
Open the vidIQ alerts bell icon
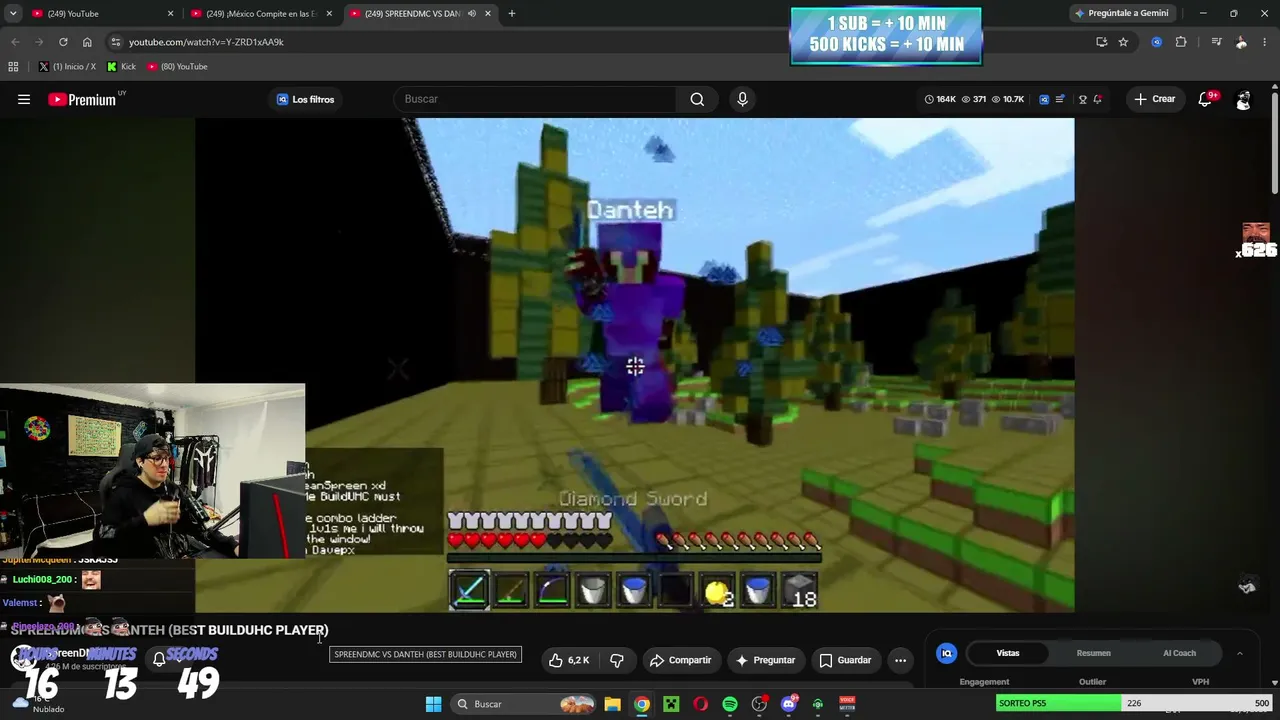tap(1098, 99)
